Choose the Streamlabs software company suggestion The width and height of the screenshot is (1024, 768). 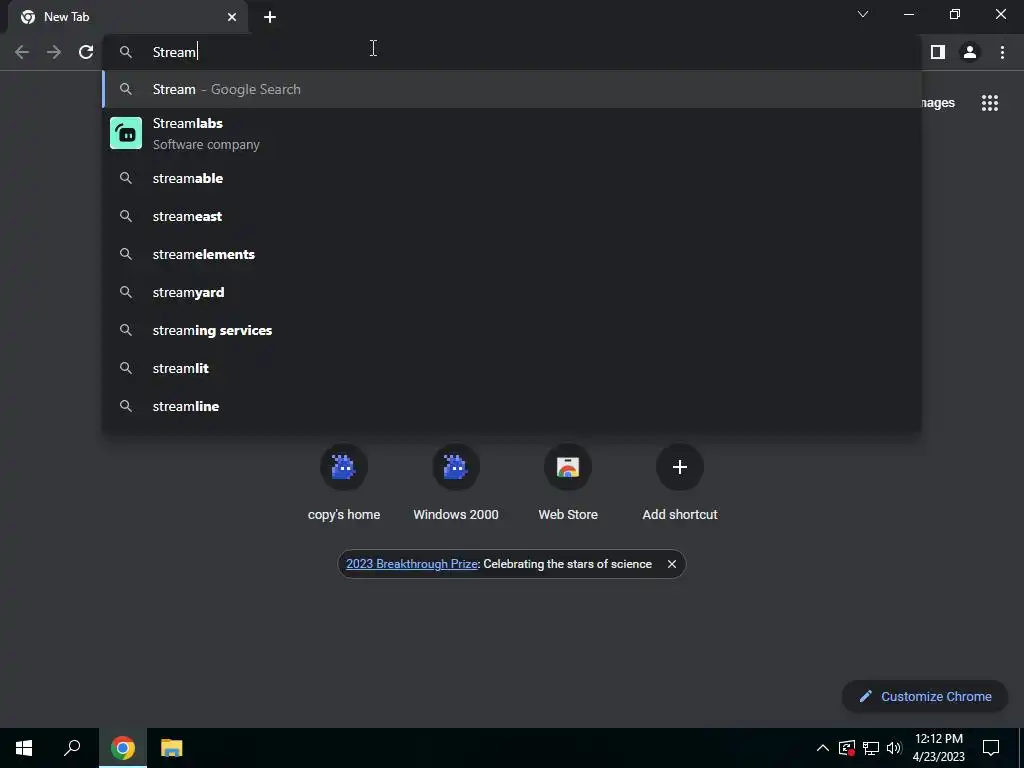point(513,133)
